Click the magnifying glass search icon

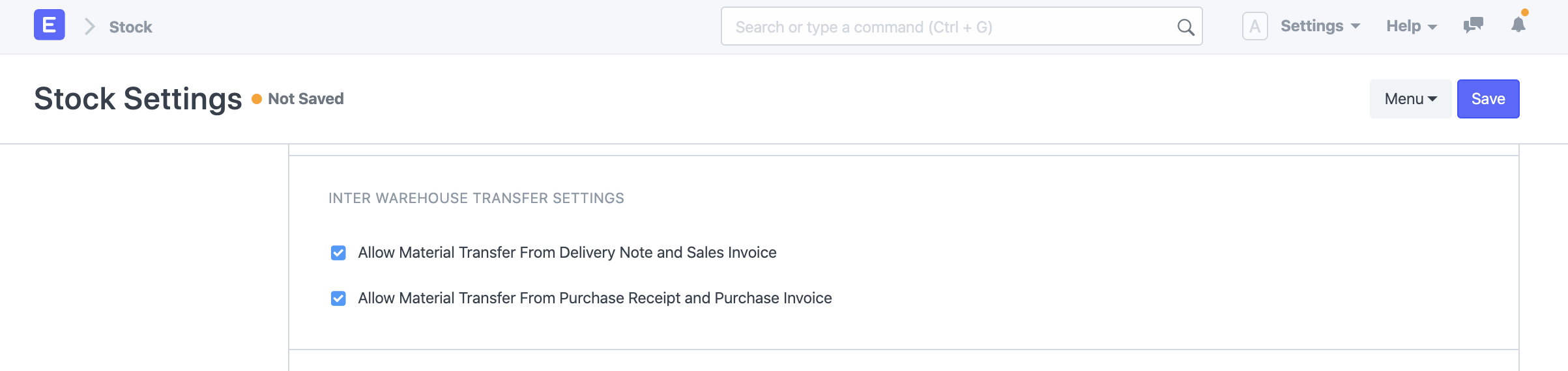coord(1185,27)
